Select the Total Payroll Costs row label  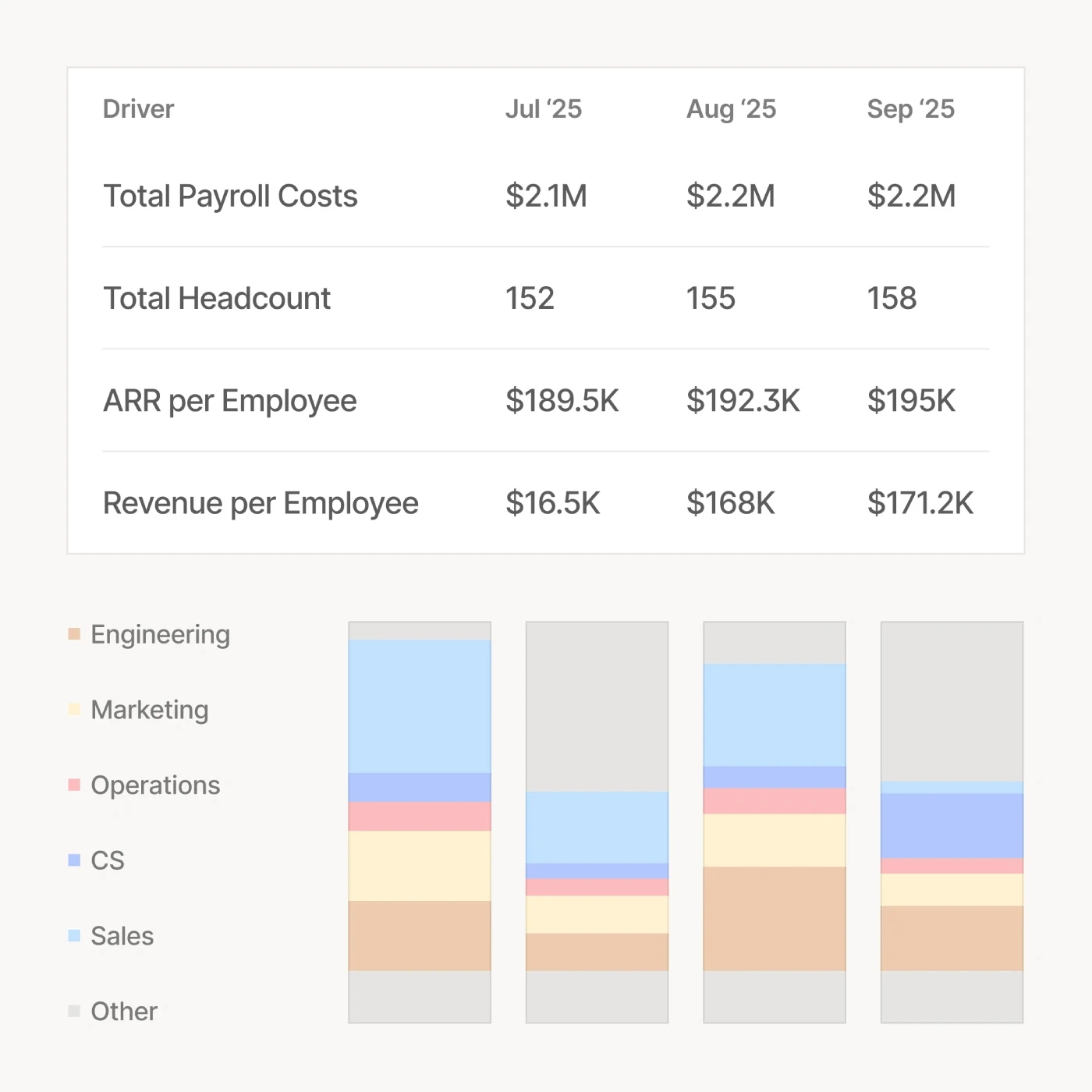tap(230, 197)
